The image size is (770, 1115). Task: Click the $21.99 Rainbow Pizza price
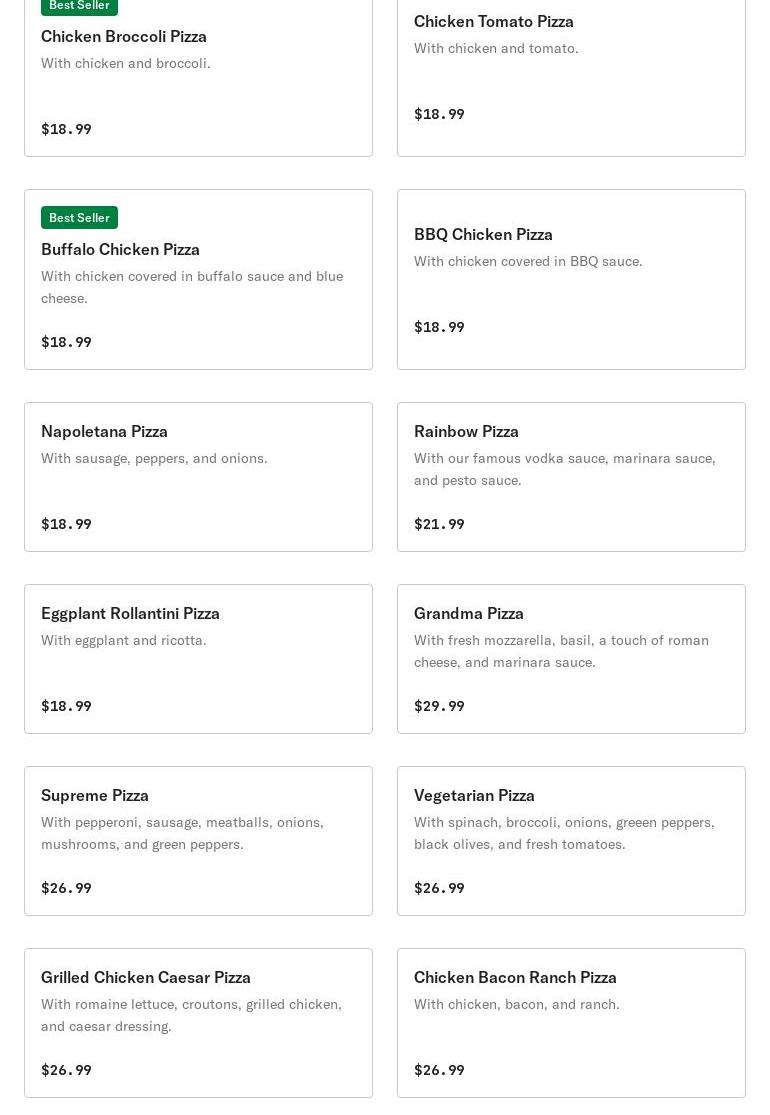click(439, 524)
